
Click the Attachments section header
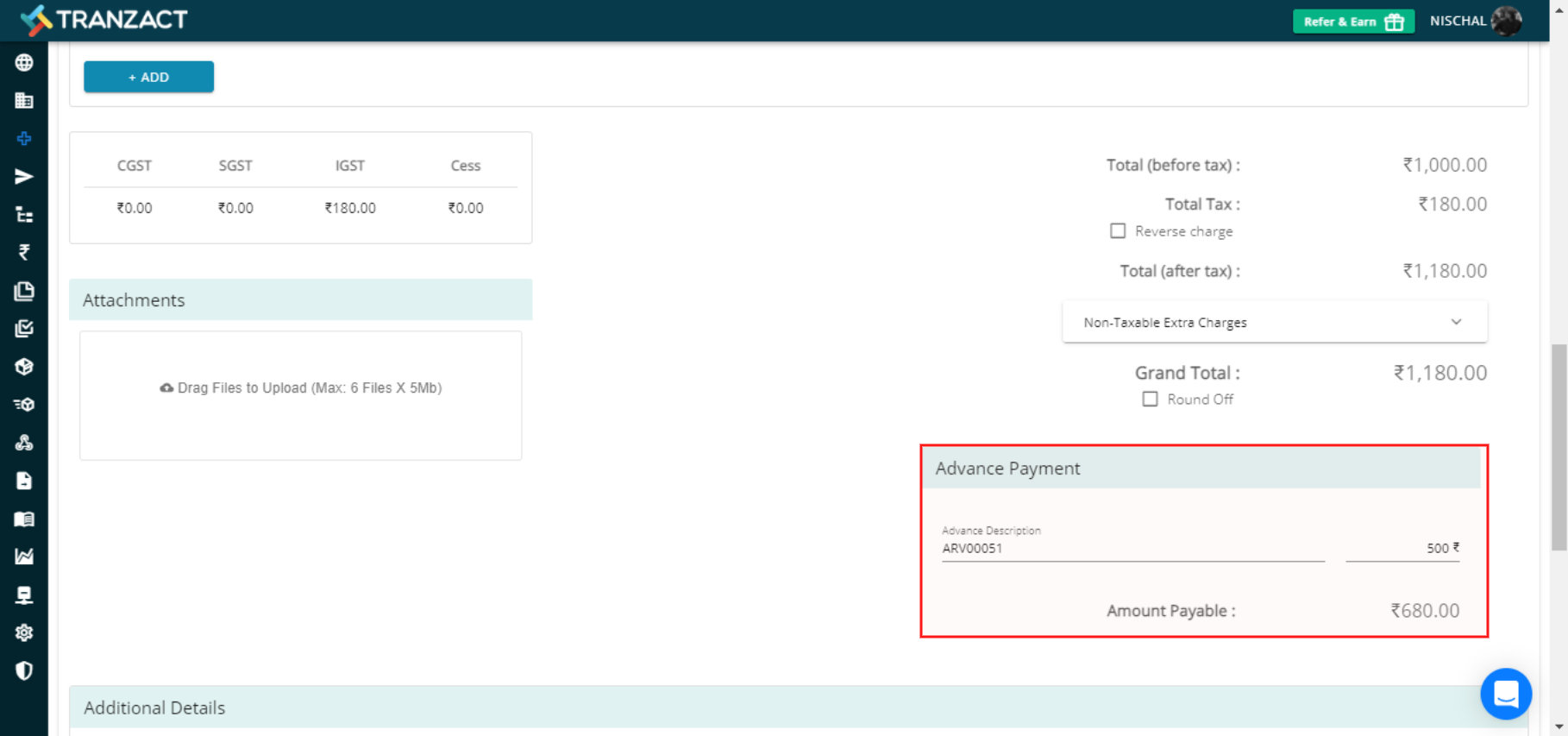pos(301,299)
